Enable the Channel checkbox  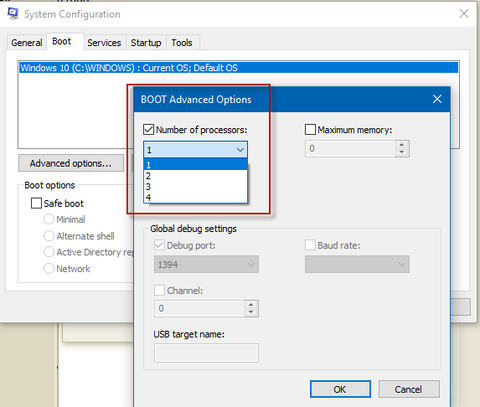[x=159, y=290]
